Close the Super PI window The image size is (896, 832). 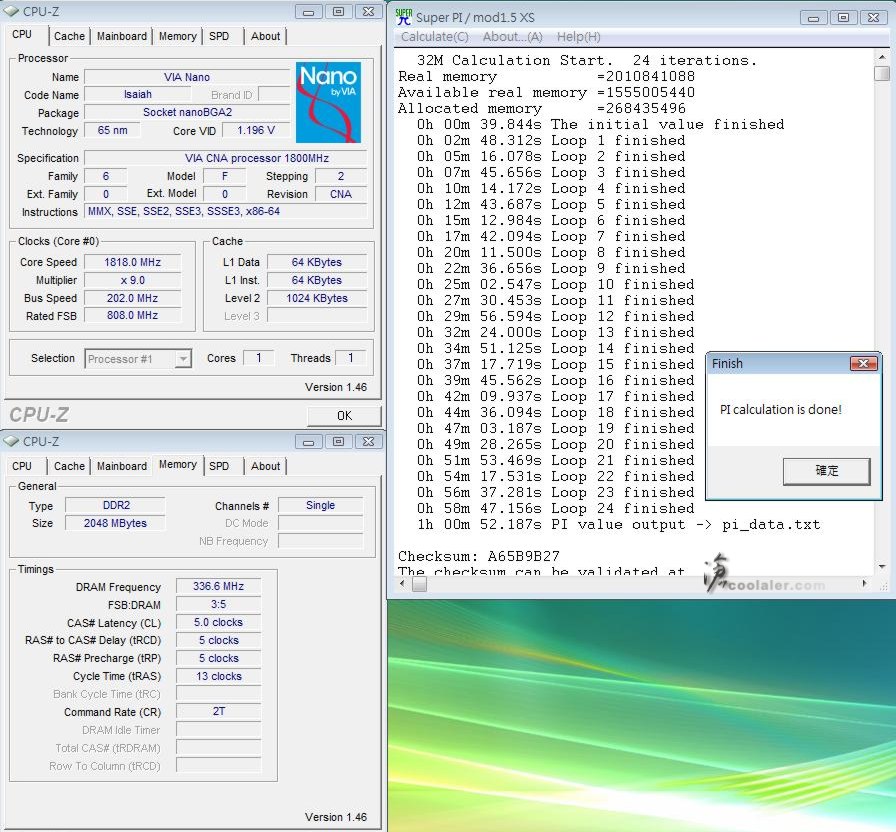tap(874, 18)
